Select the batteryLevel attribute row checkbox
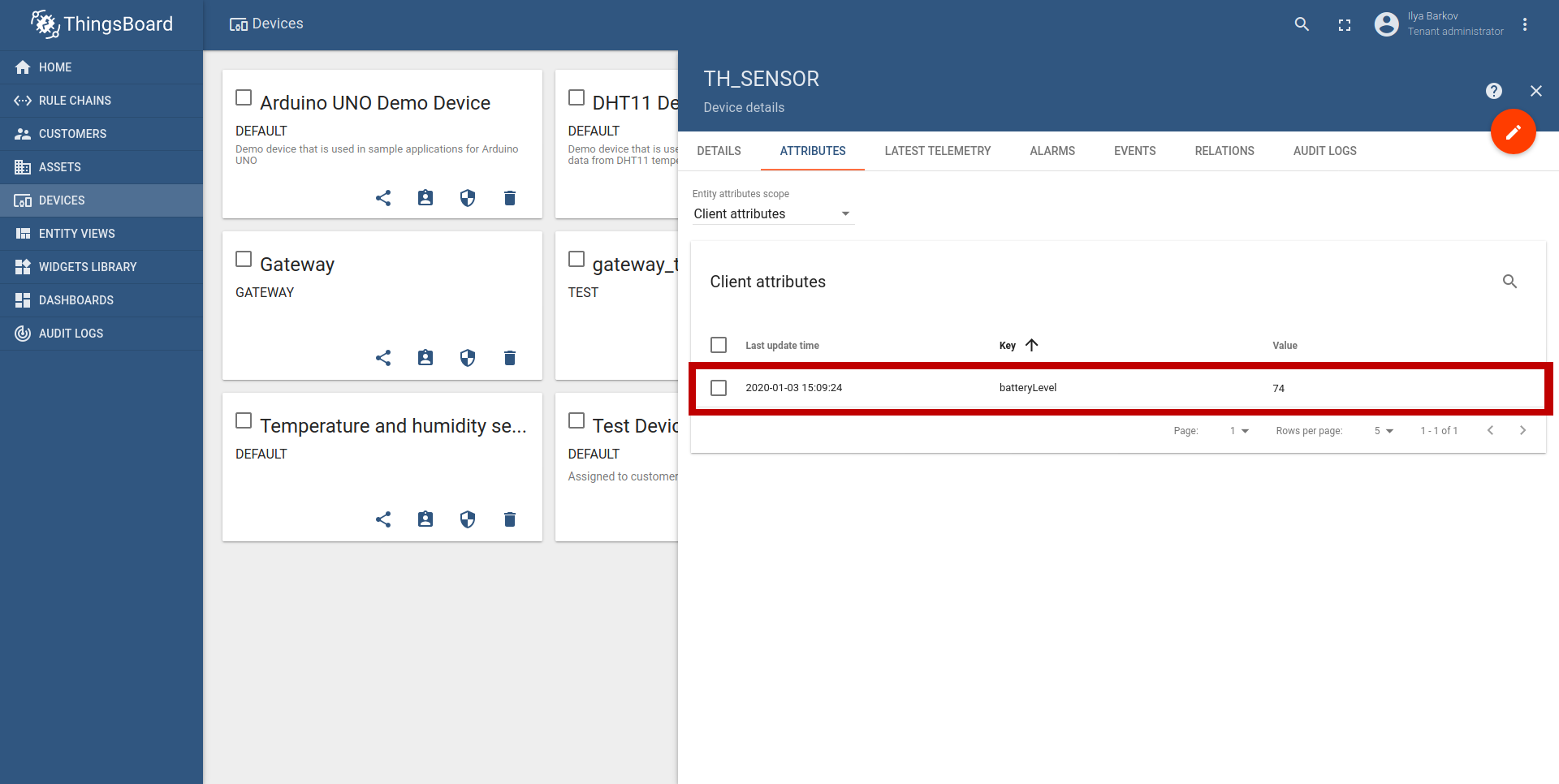 click(719, 388)
